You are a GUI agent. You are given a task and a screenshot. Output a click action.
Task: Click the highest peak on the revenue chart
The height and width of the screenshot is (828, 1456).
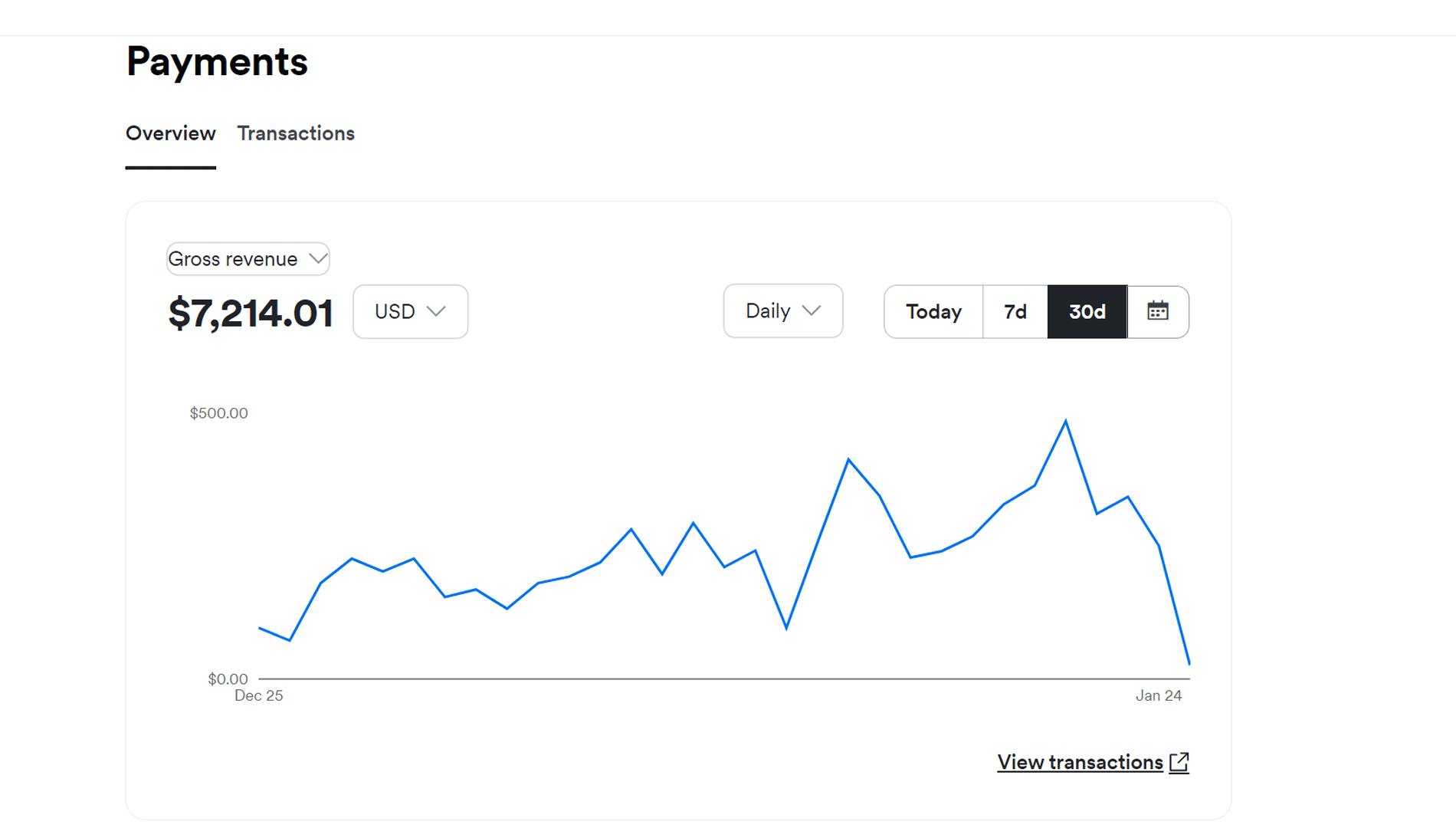tap(1065, 421)
